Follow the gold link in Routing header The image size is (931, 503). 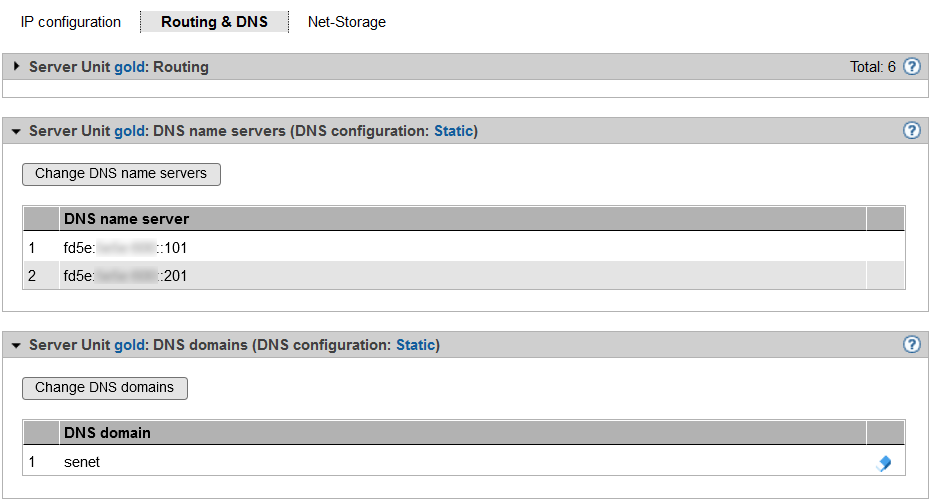point(131,67)
